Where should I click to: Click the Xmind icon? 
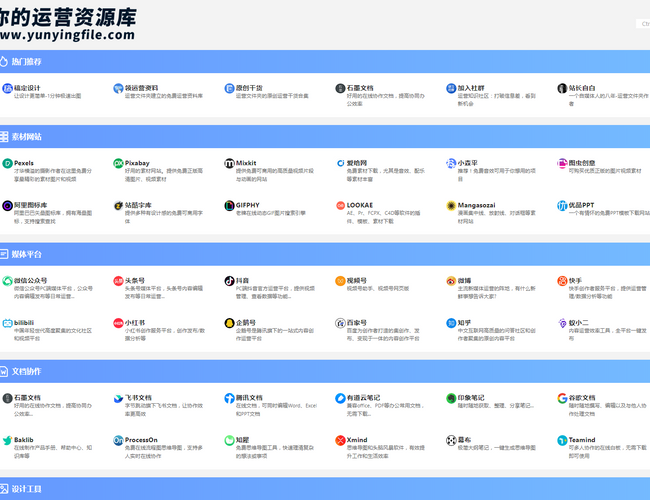point(340,440)
